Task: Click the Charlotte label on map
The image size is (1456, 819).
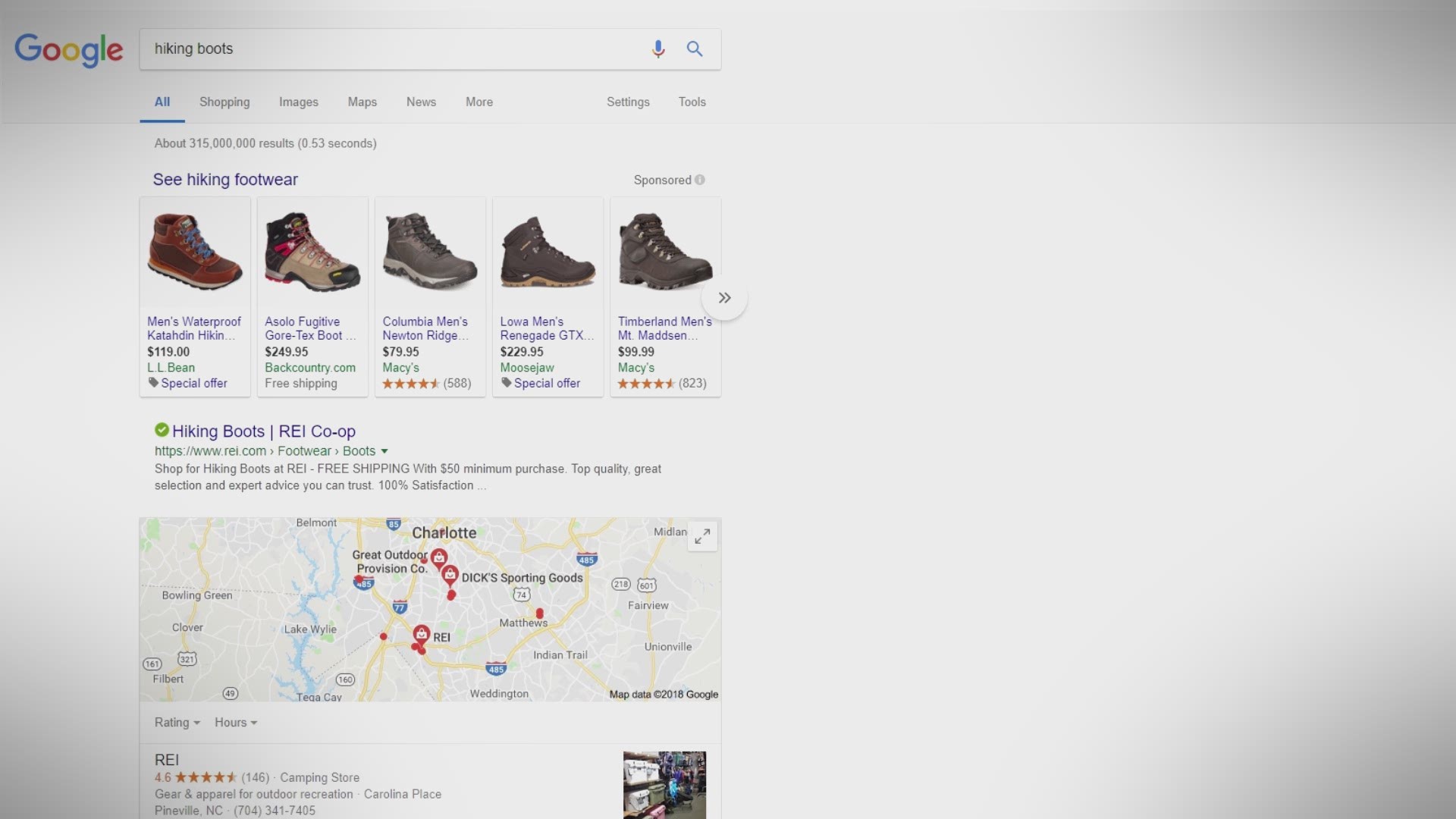Action: point(444,533)
